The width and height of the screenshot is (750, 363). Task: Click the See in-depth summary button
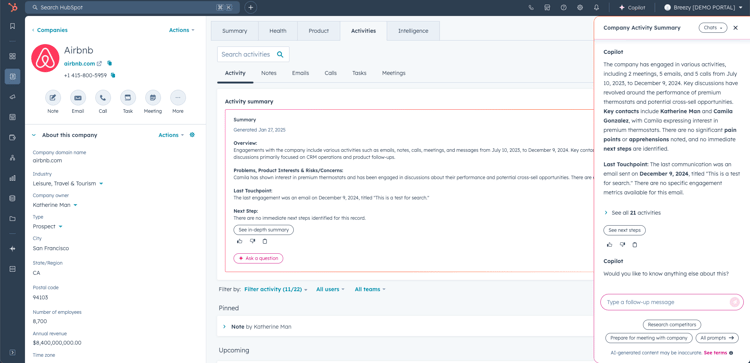(x=264, y=230)
